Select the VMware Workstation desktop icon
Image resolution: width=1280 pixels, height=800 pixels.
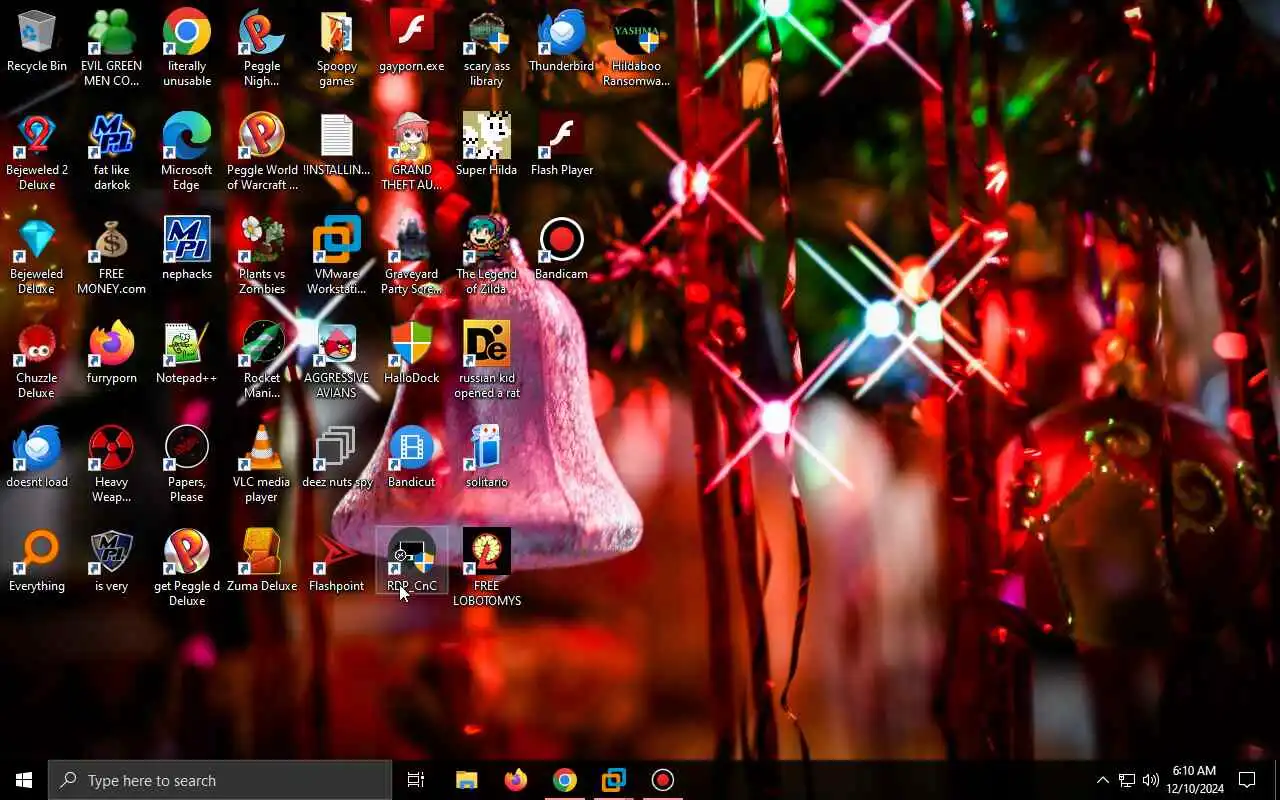[337, 256]
